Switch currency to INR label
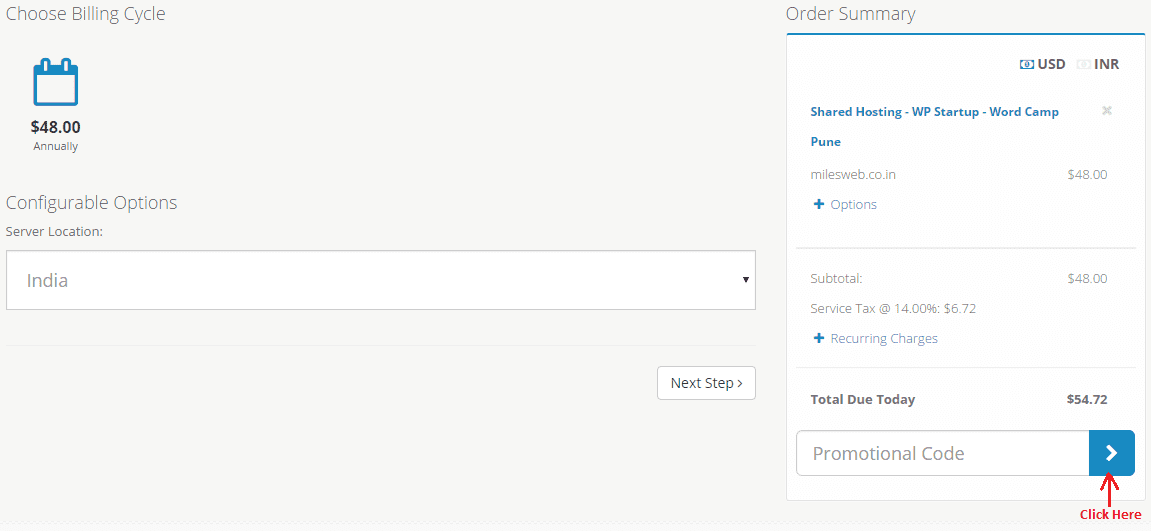Screen dimensions: 1151x531 point(1106,65)
